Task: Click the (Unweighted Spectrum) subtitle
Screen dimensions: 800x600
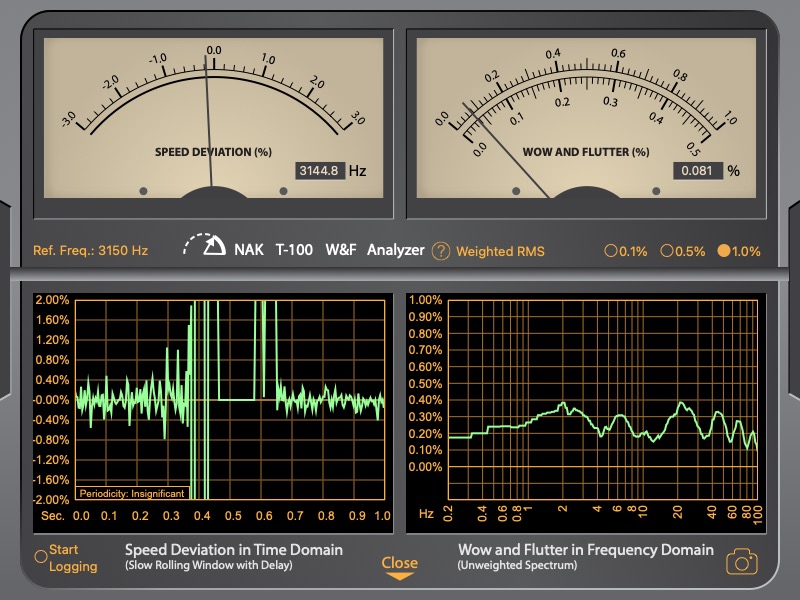Action: point(517,565)
